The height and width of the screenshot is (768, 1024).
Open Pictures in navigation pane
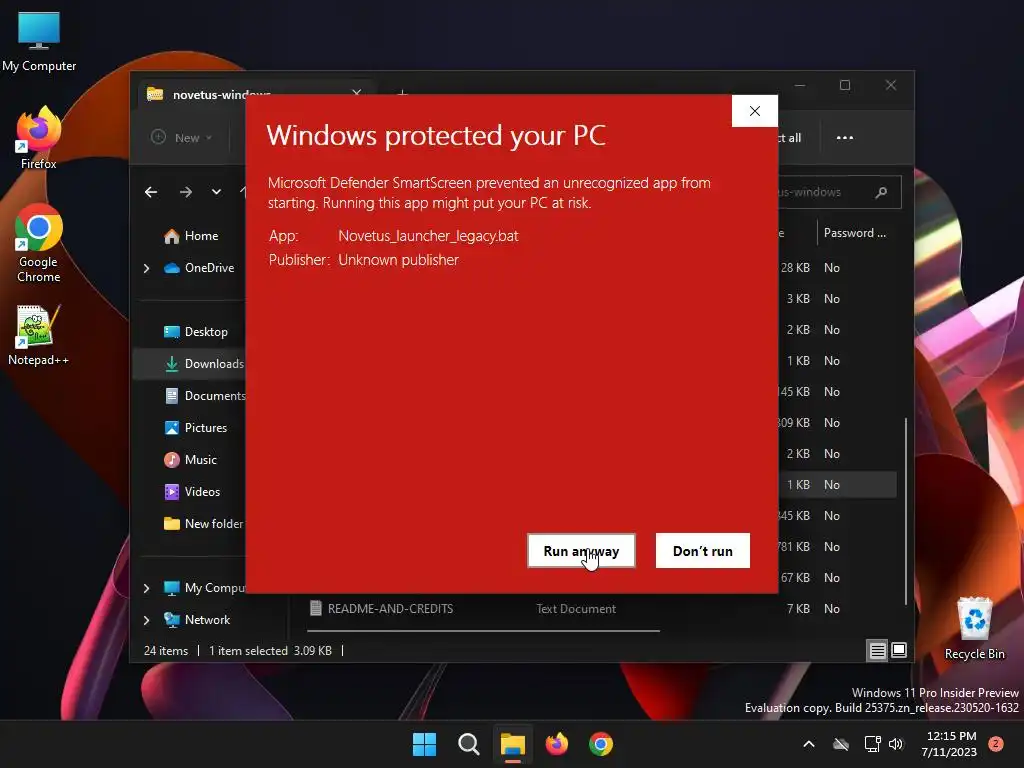(195, 428)
